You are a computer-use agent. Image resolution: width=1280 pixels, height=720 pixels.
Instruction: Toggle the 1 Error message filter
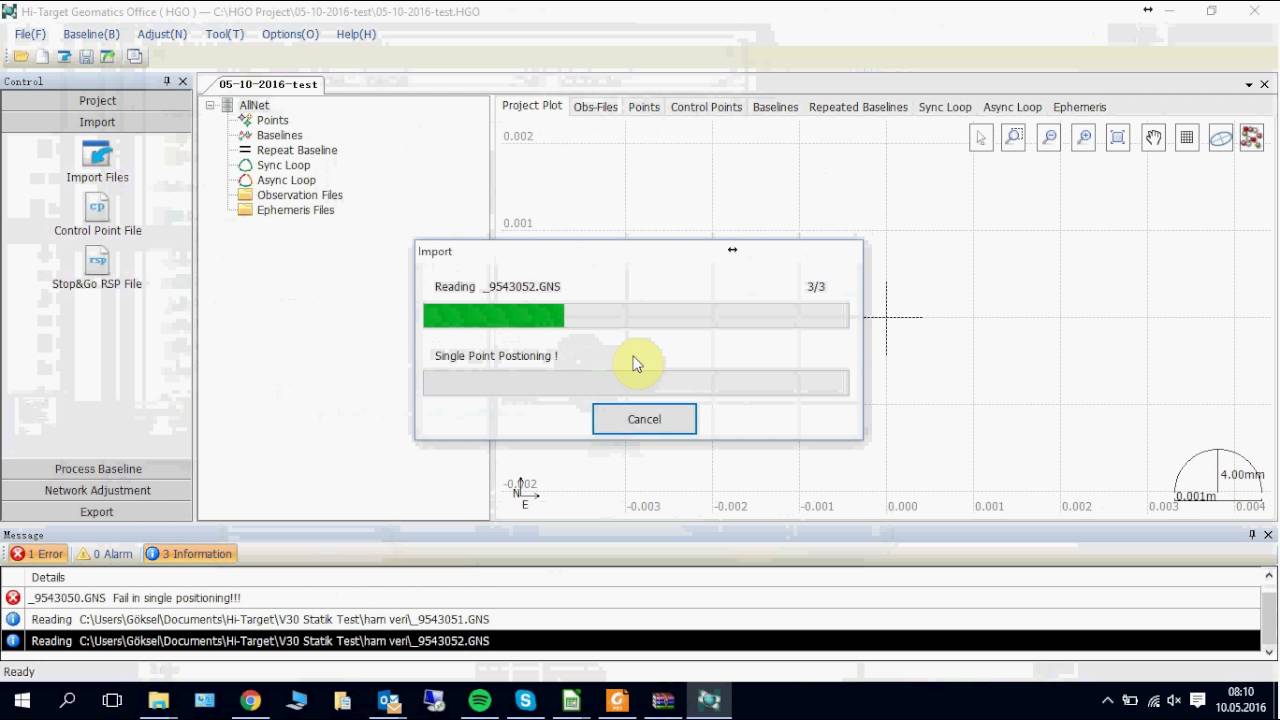pyautogui.click(x=37, y=554)
